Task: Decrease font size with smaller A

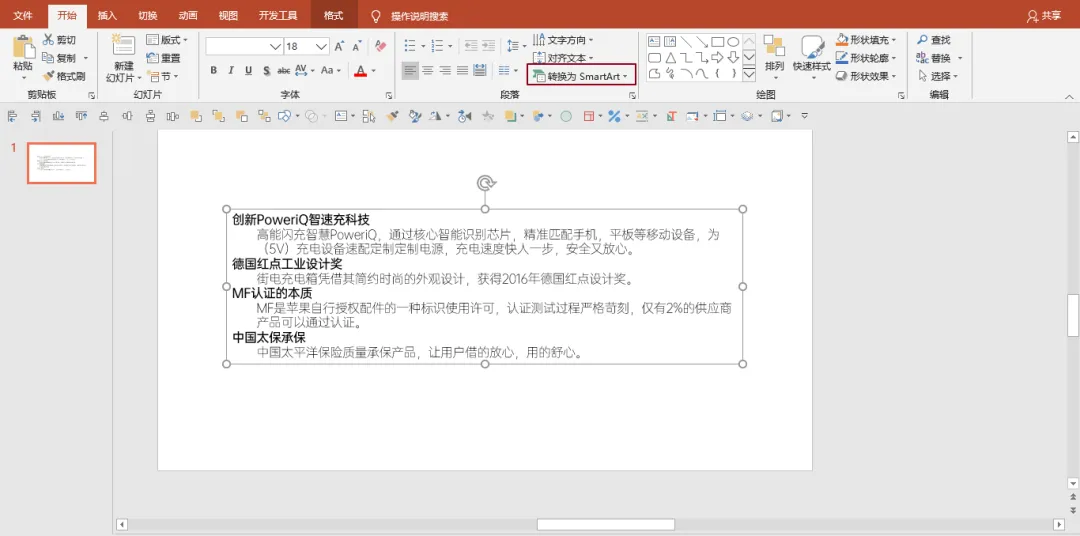Action: click(357, 46)
